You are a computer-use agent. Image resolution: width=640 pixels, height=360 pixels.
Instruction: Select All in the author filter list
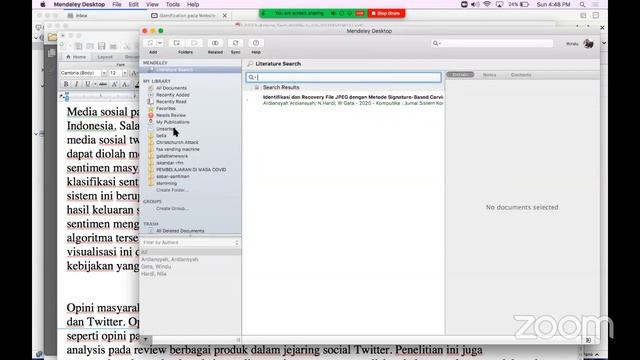click(x=190, y=252)
